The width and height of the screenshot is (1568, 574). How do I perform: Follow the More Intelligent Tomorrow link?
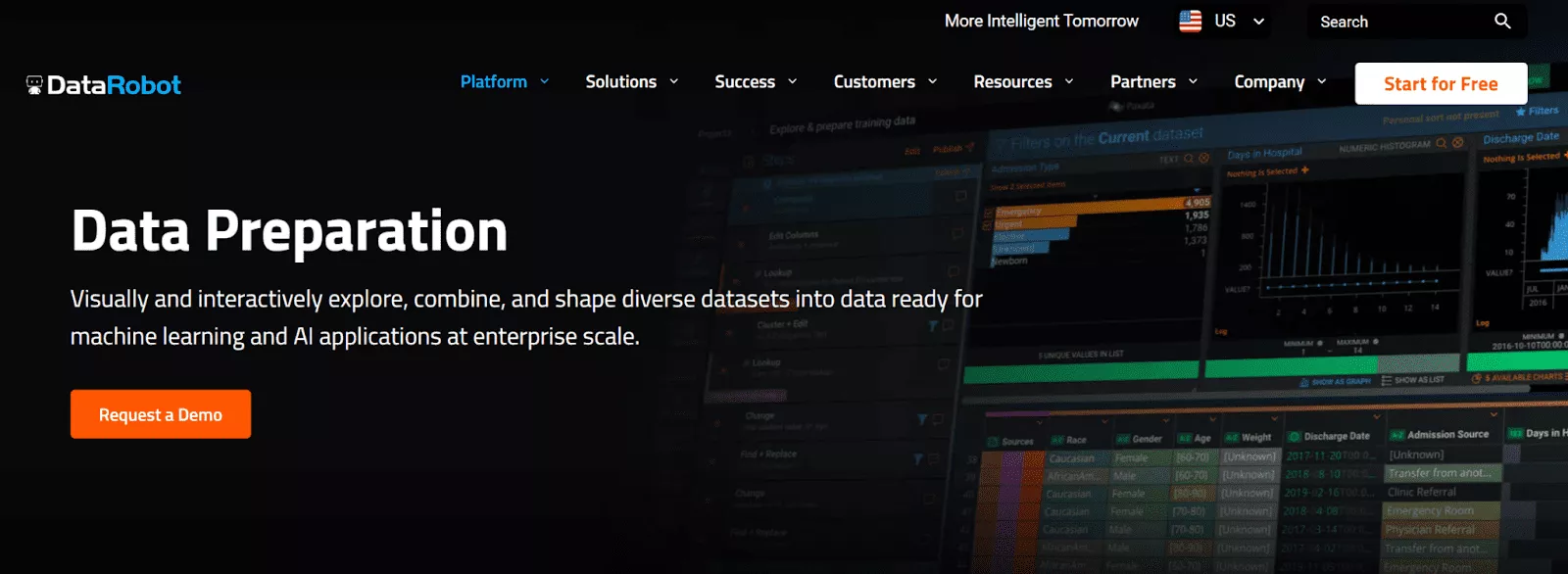coord(1042,22)
